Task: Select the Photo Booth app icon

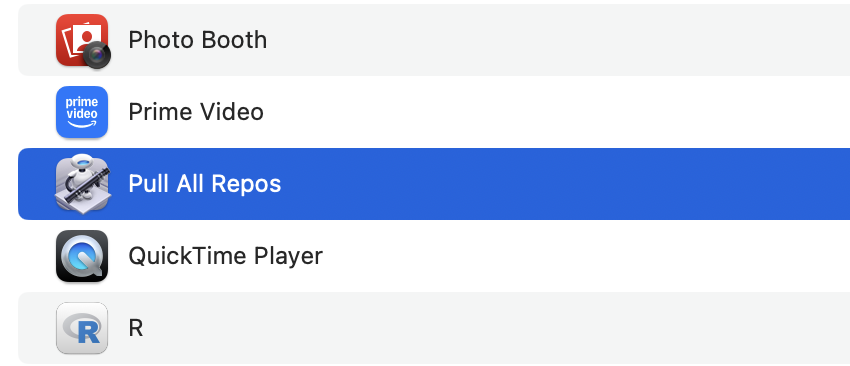Action: tap(82, 41)
